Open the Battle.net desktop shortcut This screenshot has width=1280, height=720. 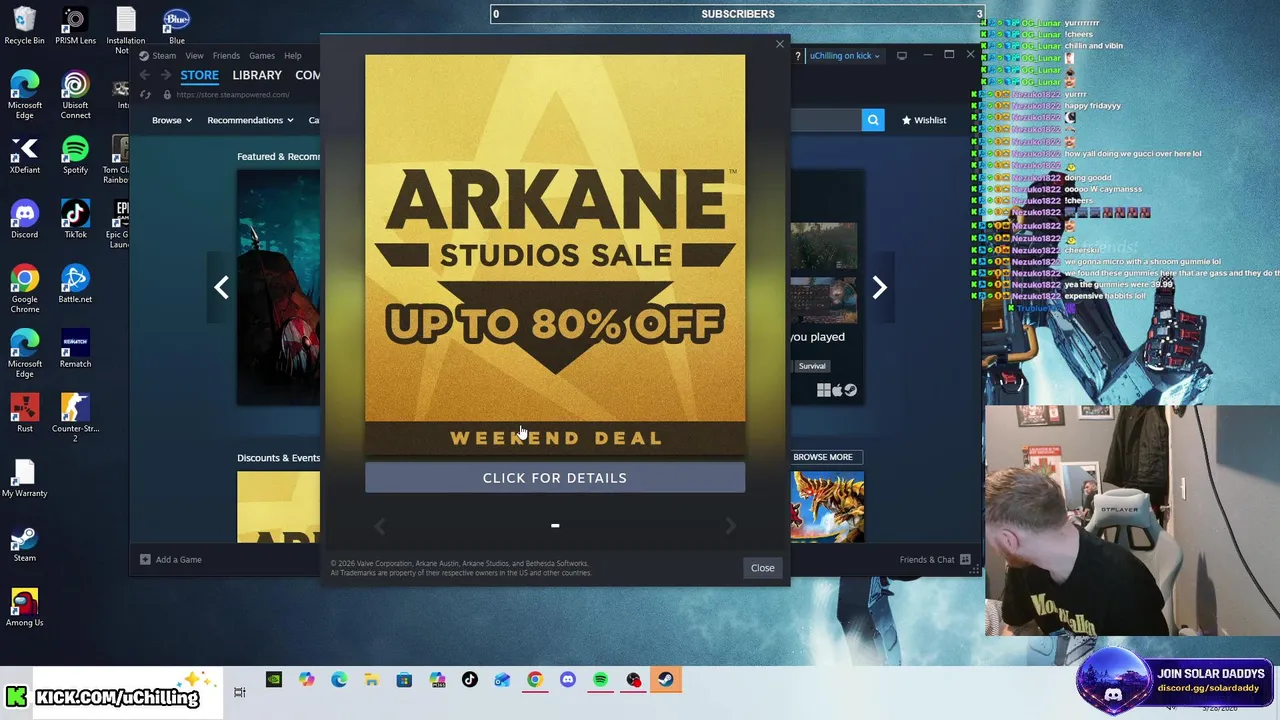pyautogui.click(x=75, y=284)
